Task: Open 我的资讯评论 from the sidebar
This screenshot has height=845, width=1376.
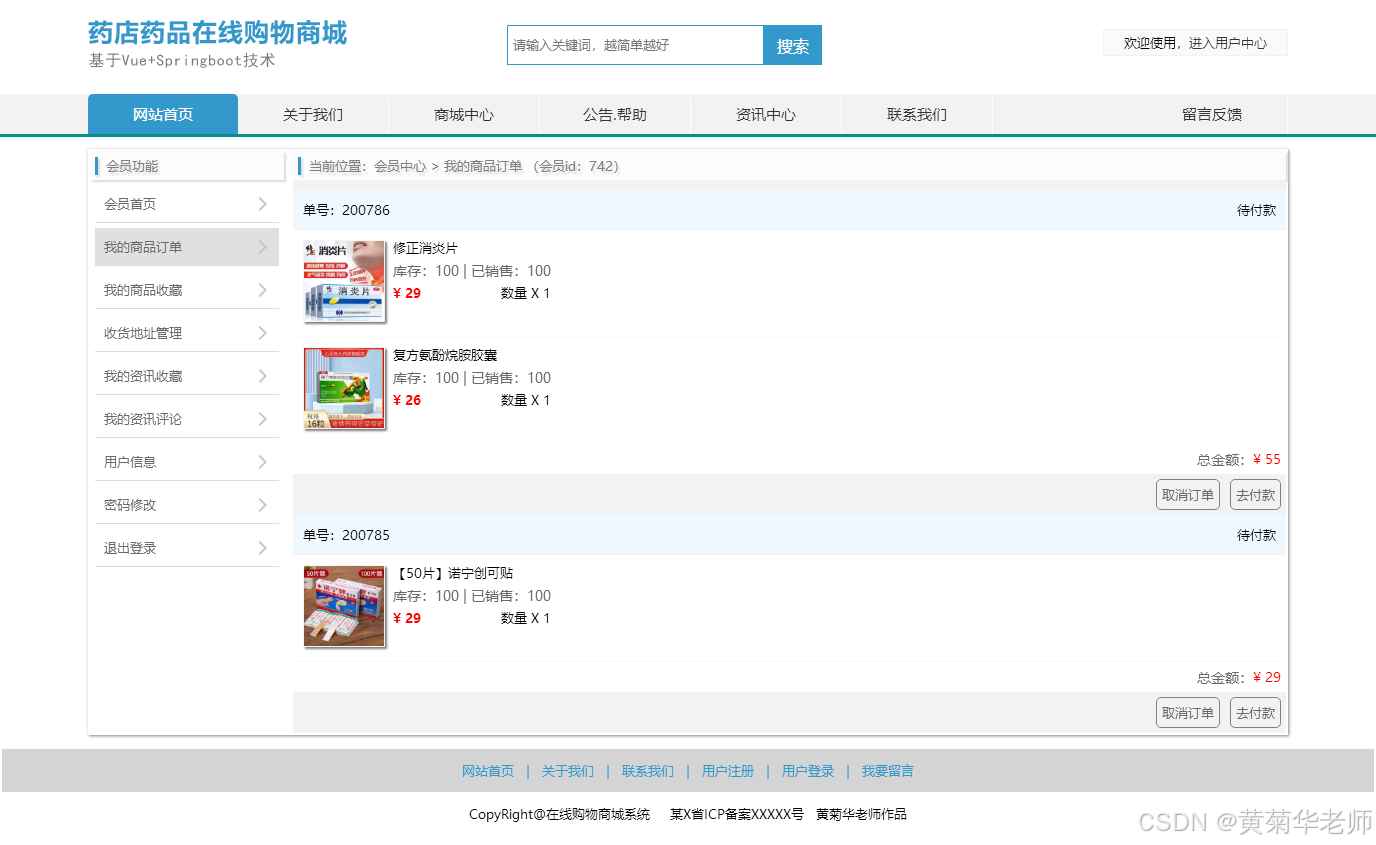Action: coord(186,418)
